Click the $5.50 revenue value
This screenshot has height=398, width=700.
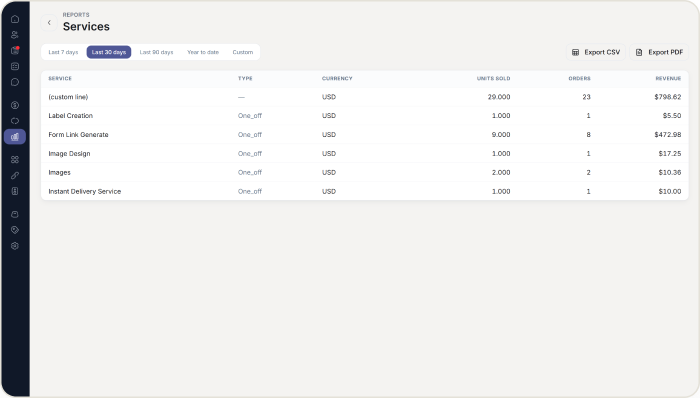click(x=672, y=116)
